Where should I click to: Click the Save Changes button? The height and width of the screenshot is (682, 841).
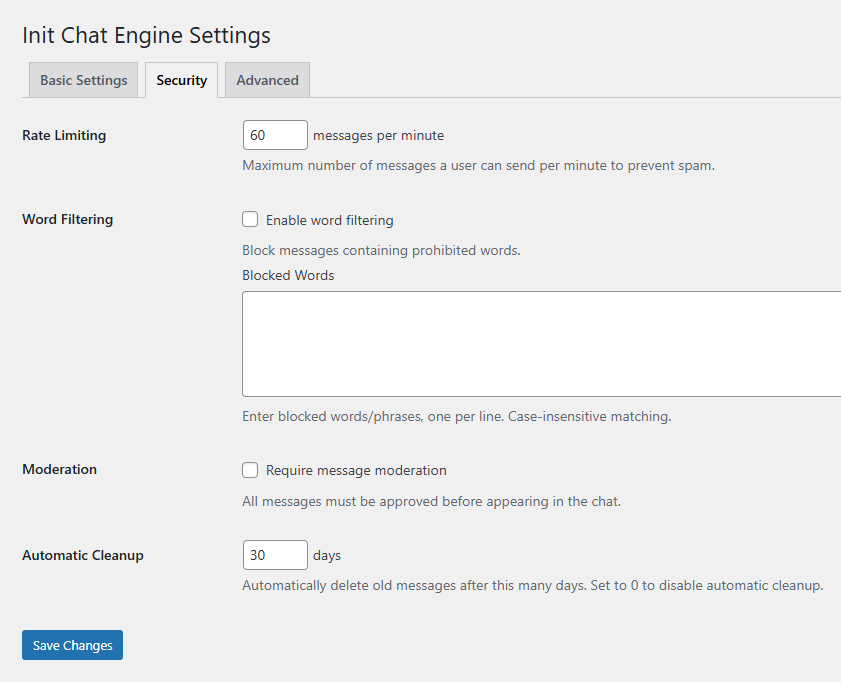click(71, 645)
